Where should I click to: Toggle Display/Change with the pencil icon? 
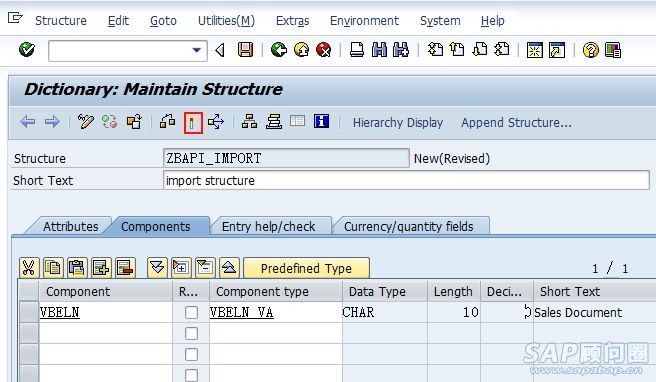coord(85,122)
